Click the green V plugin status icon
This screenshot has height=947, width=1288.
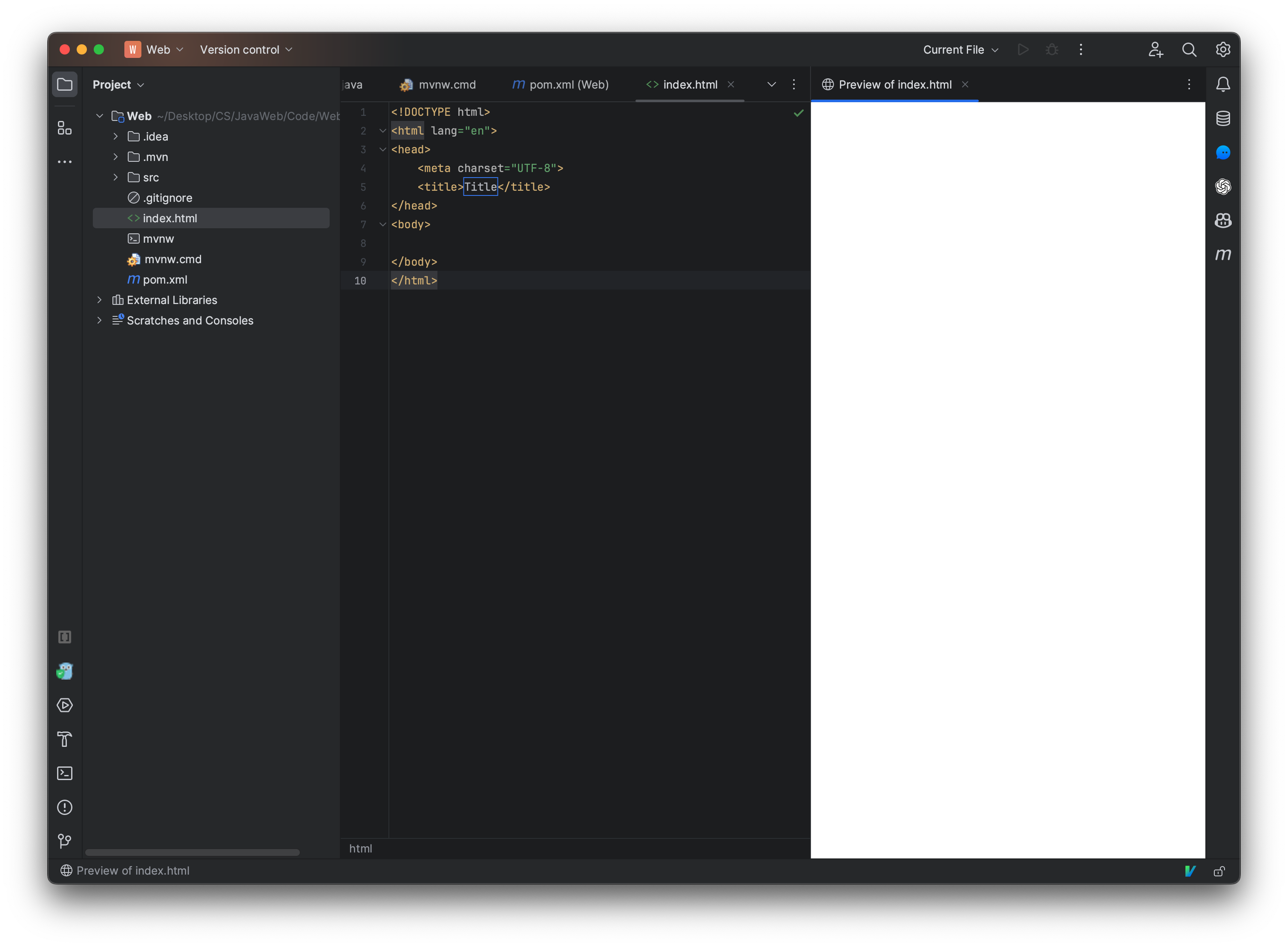[1190, 871]
